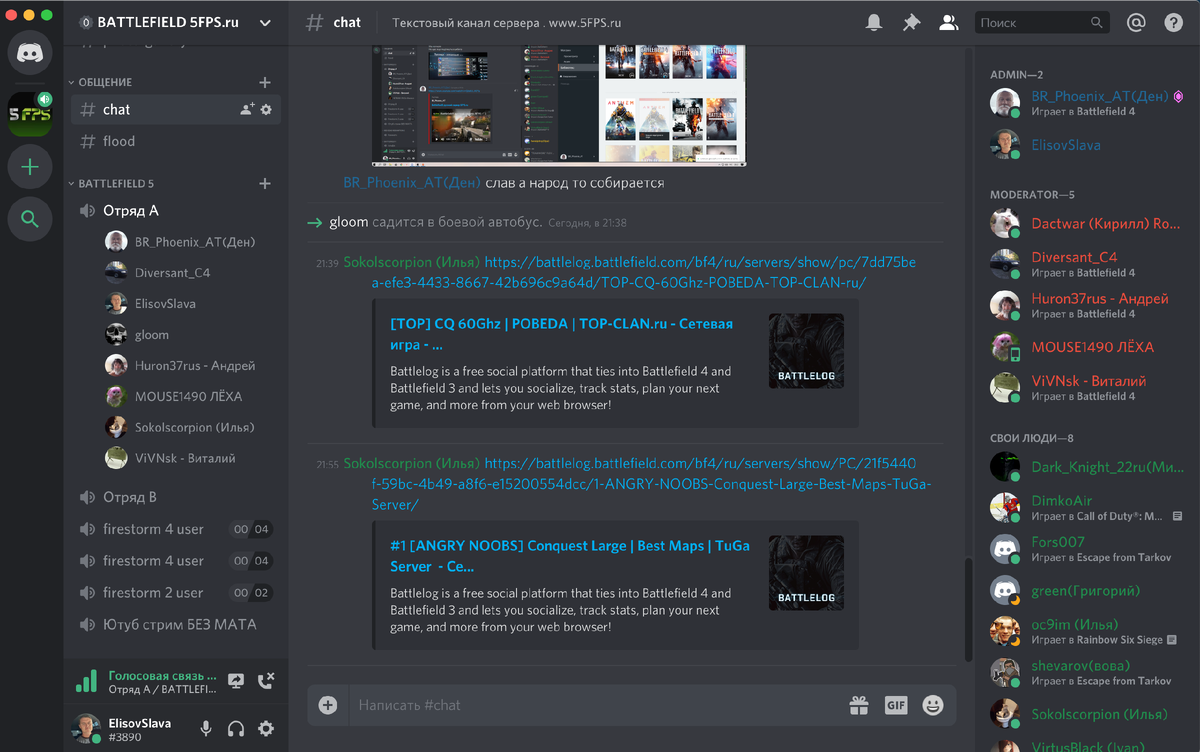
Task: Create invite for chat channel
Action: 247,110
